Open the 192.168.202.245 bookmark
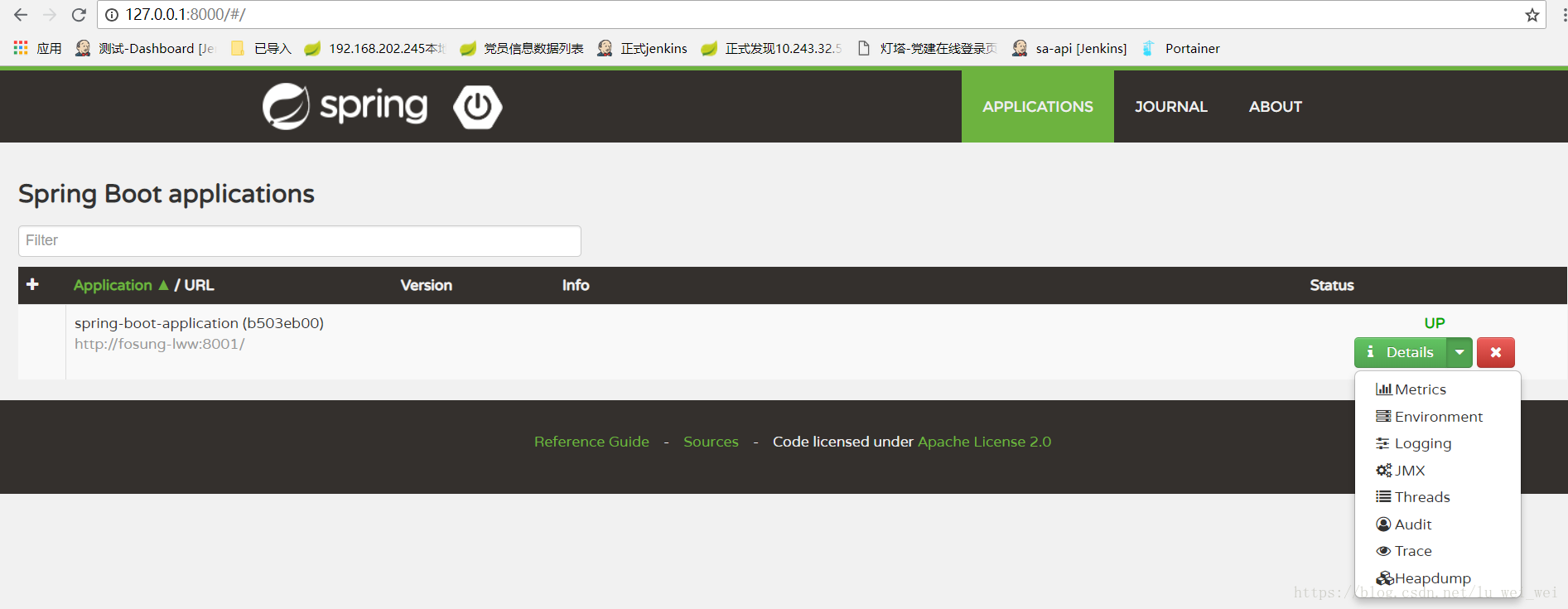The image size is (1568, 609). [375, 48]
